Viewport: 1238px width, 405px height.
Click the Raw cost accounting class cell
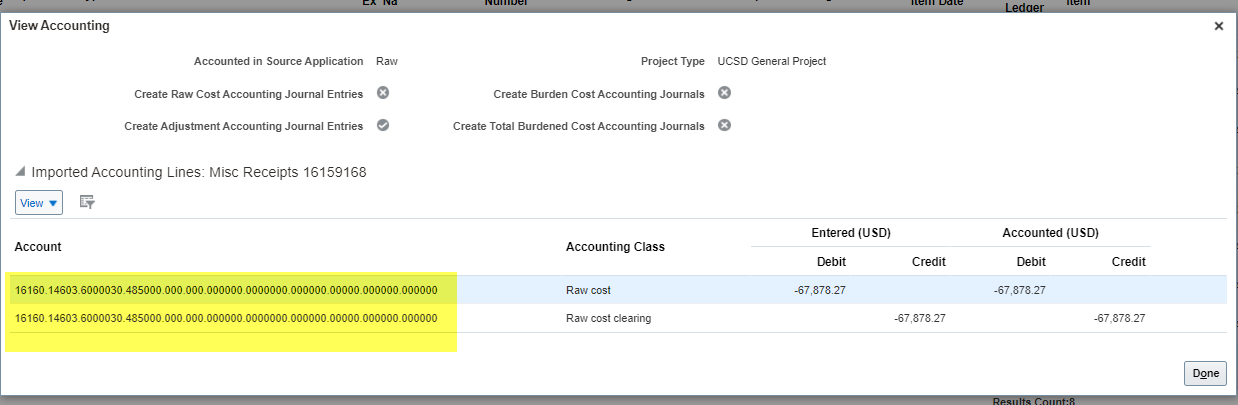[588, 290]
